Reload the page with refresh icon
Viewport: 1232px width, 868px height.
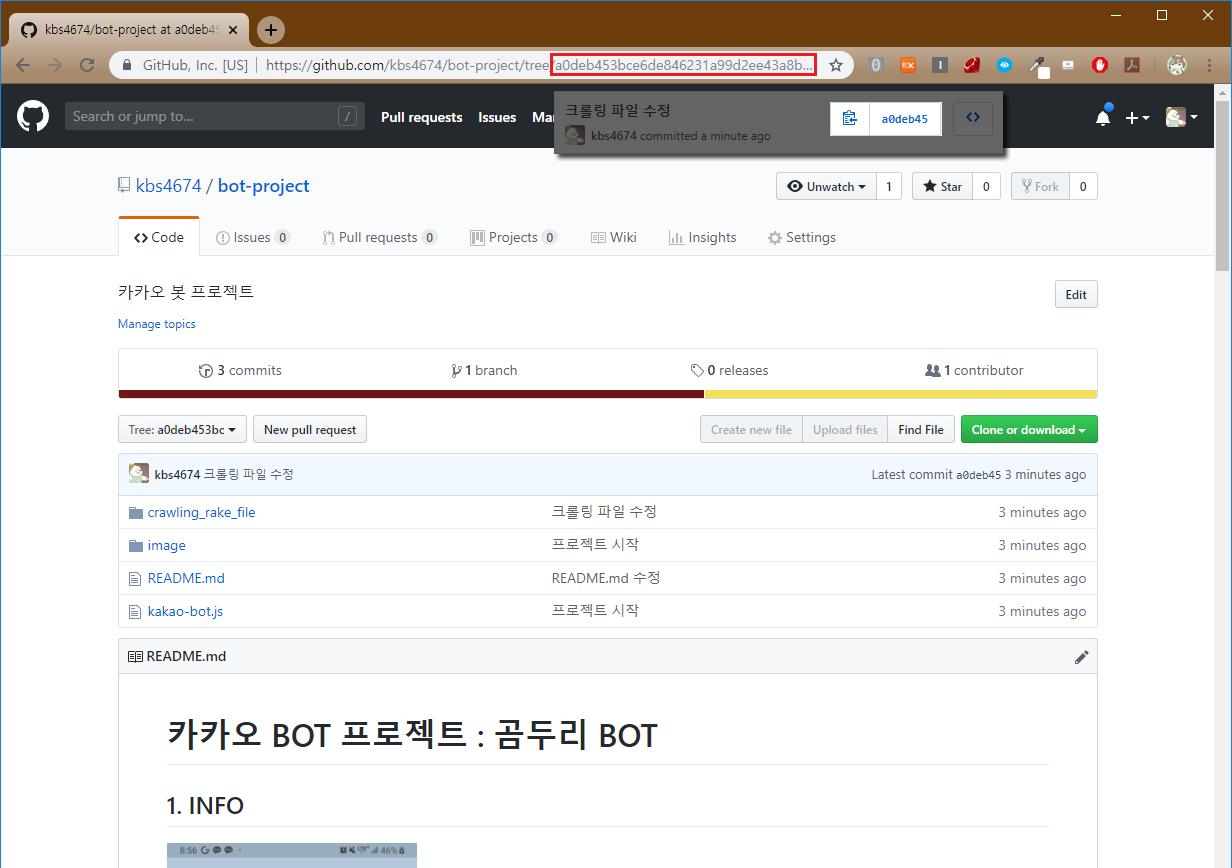coord(87,65)
